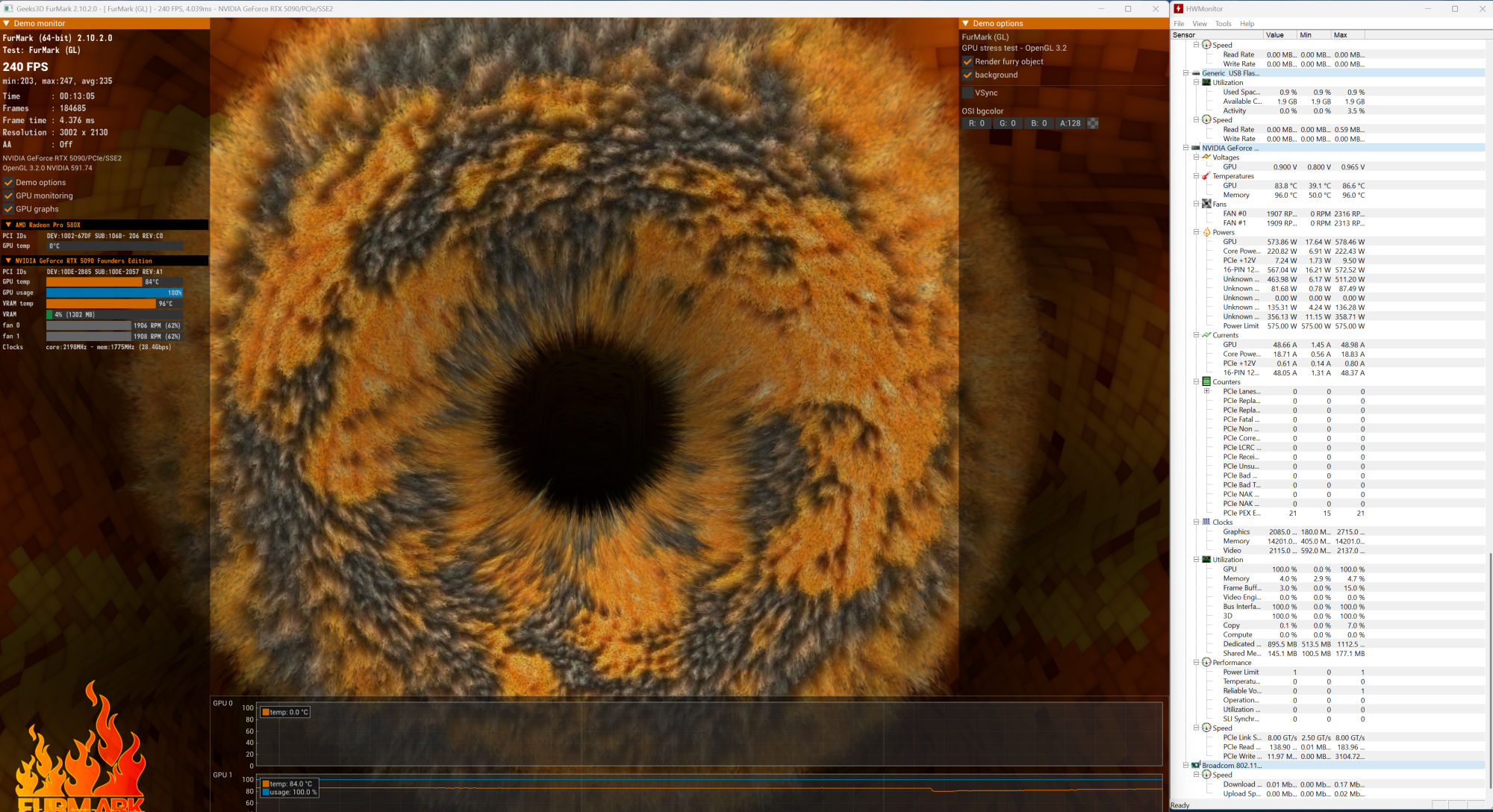Uncheck Render furry object option
The width and height of the screenshot is (1493, 812).
click(x=967, y=62)
